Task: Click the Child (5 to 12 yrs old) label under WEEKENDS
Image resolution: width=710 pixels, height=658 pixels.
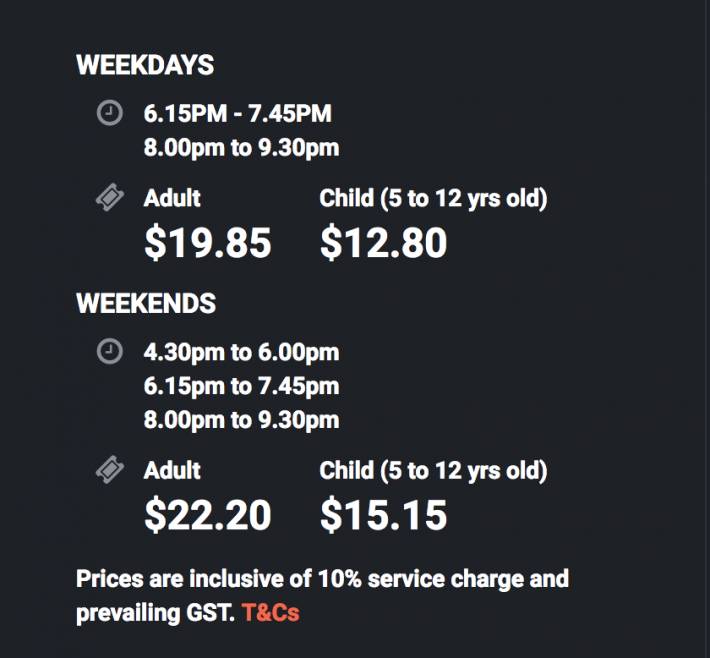Action: point(433,470)
